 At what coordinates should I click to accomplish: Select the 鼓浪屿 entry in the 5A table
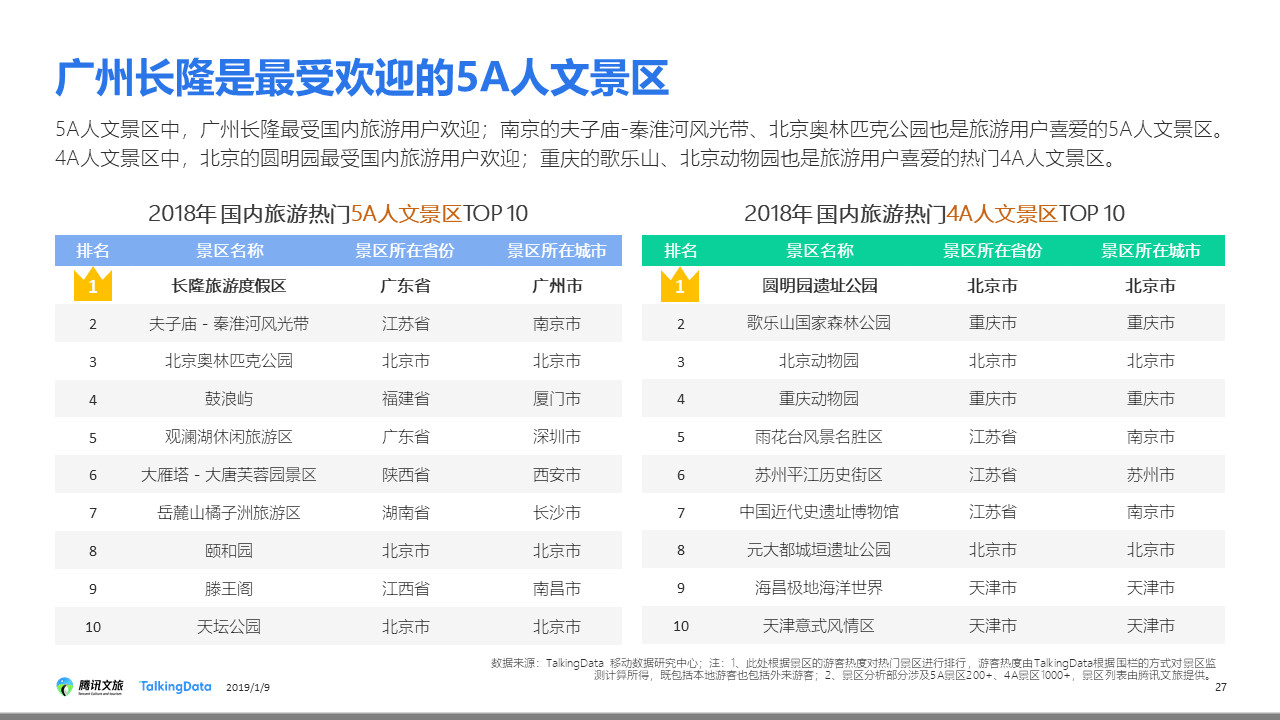(x=229, y=399)
